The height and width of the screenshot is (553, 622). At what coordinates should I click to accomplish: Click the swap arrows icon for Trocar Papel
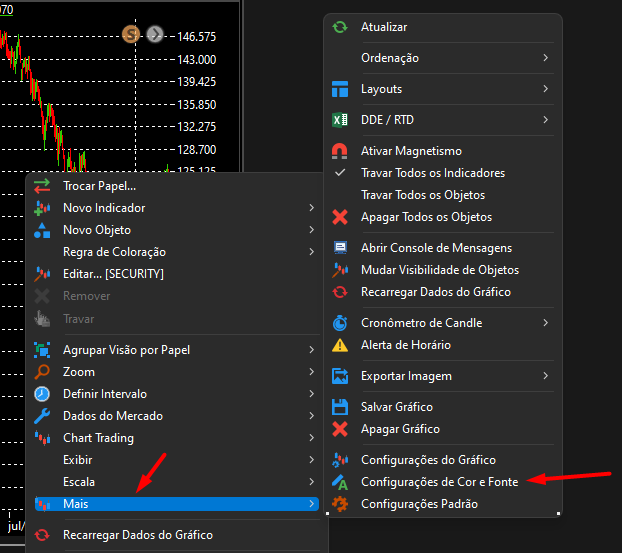click(42, 186)
